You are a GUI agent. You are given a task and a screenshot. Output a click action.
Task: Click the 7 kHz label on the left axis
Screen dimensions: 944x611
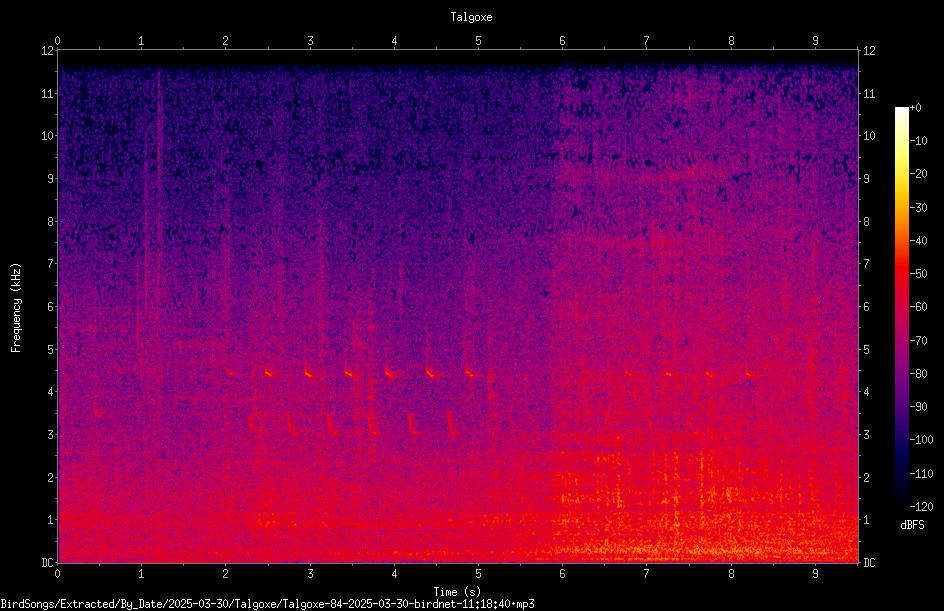coord(51,264)
